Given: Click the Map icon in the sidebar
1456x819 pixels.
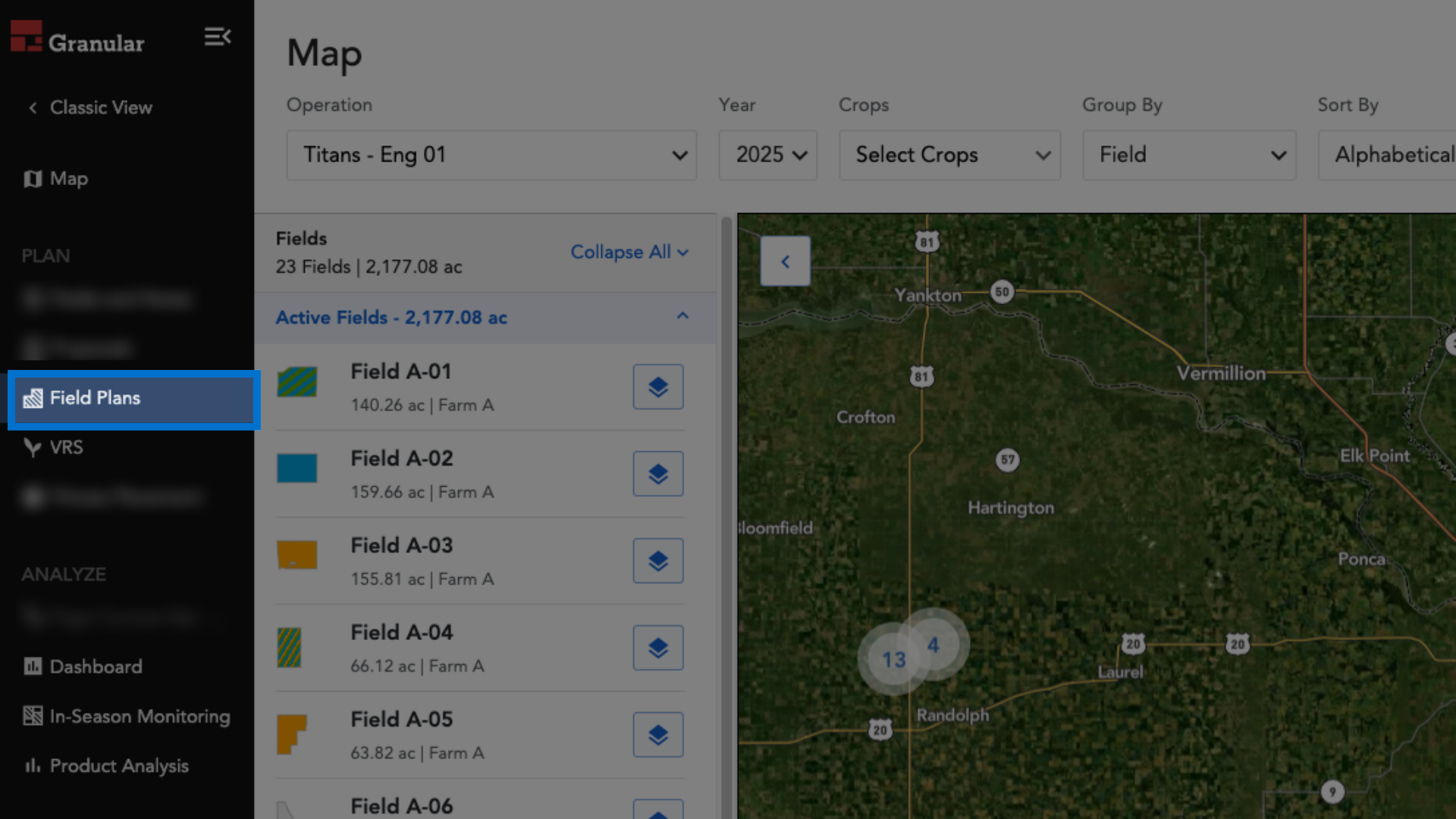Looking at the screenshot, I should 33,179.
